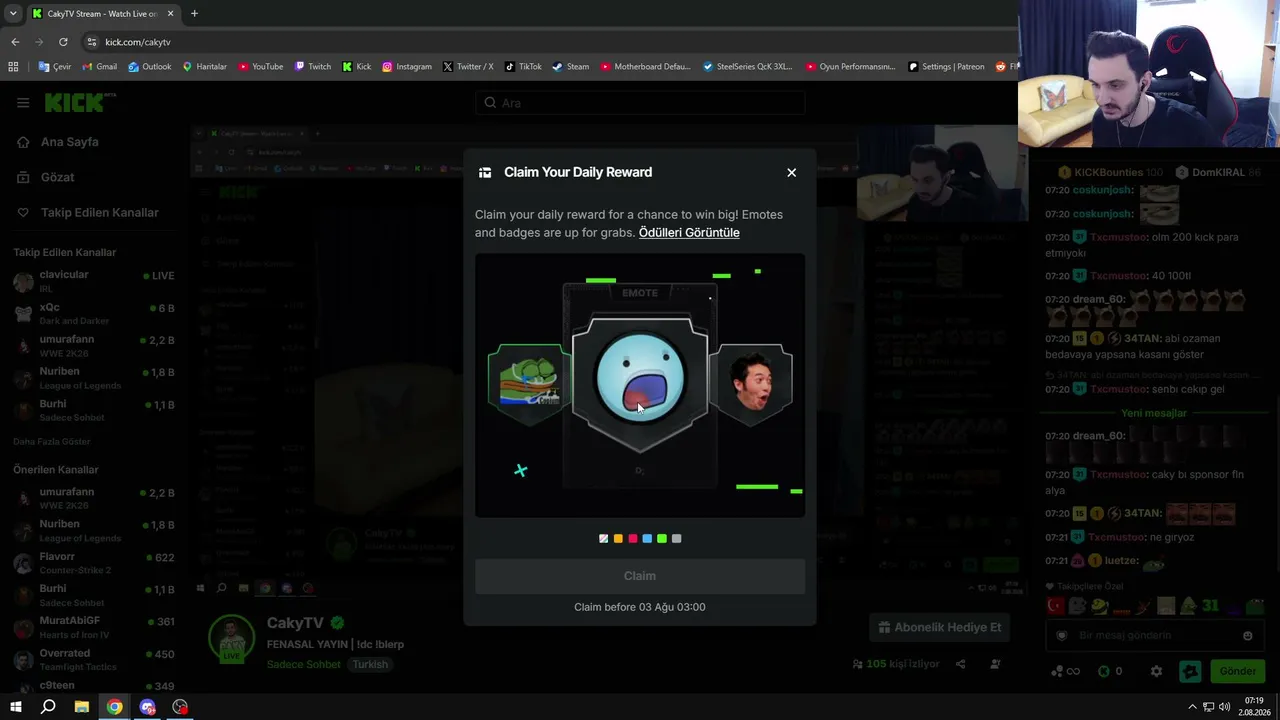Open umurafann under Takip Edilen Kanallar
The width and height of the screenshot is (1280, 720).
point(95,346)
